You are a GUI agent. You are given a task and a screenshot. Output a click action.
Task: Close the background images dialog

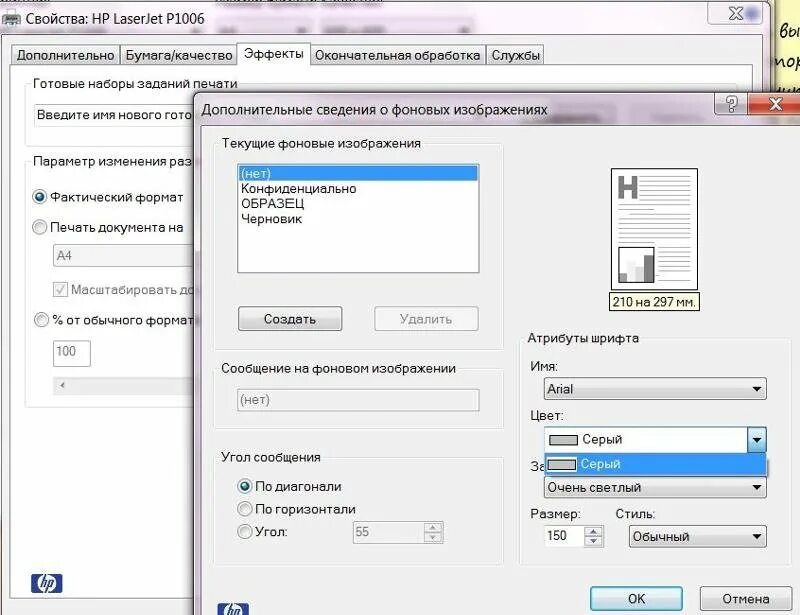click(774, 104)
